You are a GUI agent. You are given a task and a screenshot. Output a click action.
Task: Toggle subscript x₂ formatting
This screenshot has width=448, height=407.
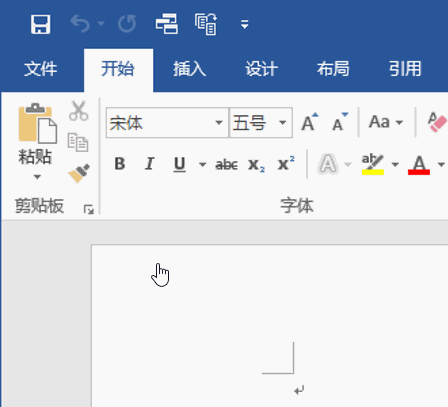(x=256, y=165)
